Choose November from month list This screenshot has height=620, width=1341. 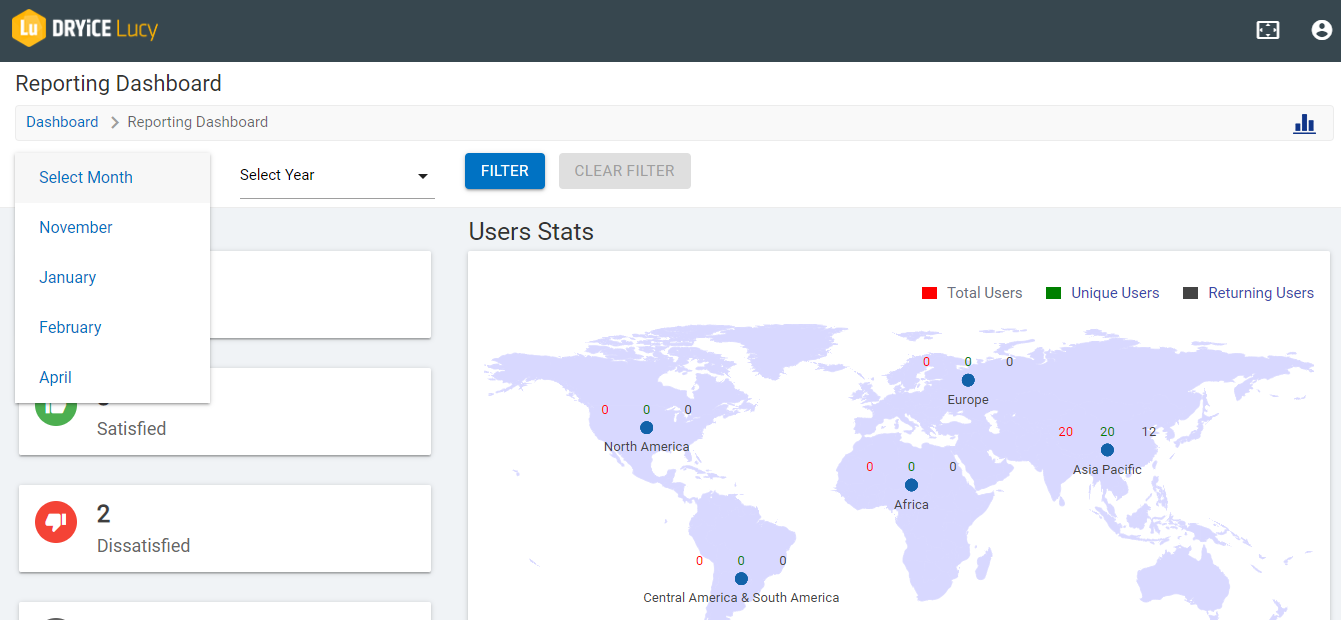(x=76, y=227)
